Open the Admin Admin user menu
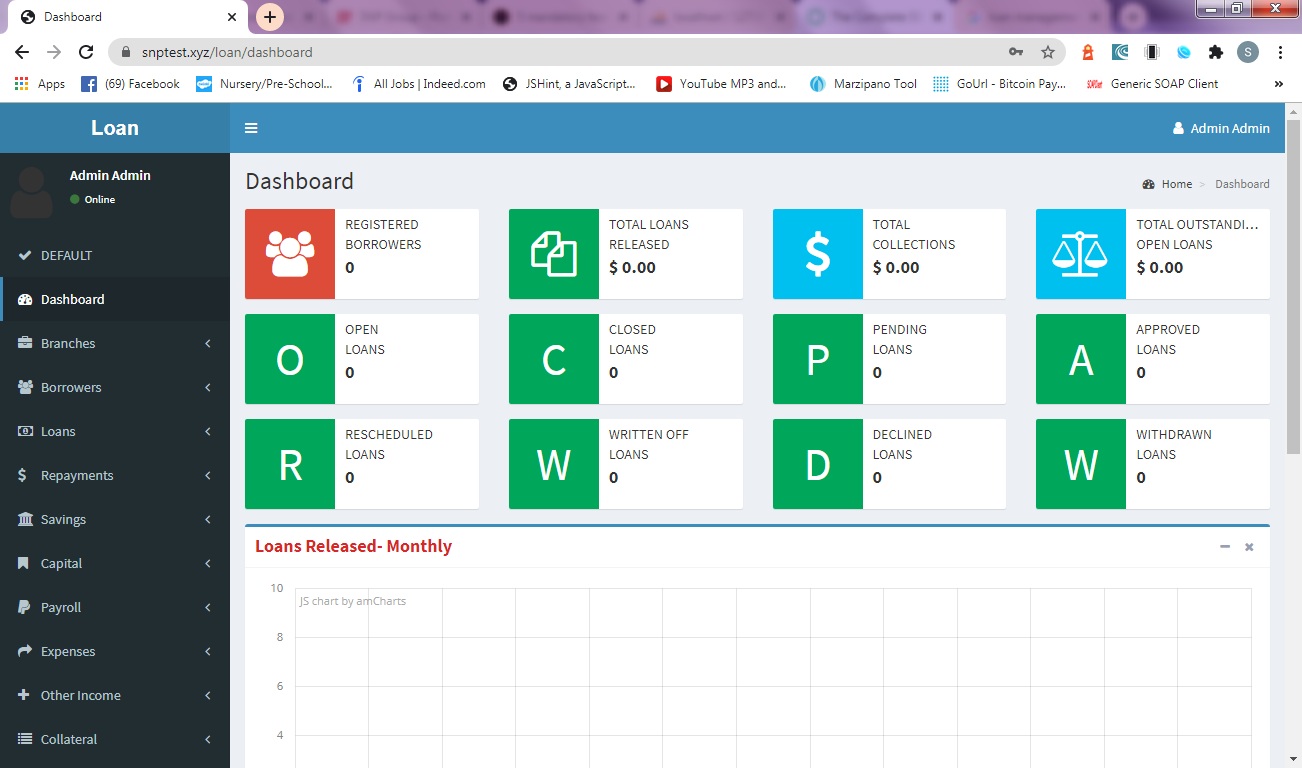This screenshot has height=768, width=1302. [x=1221, y=128]
